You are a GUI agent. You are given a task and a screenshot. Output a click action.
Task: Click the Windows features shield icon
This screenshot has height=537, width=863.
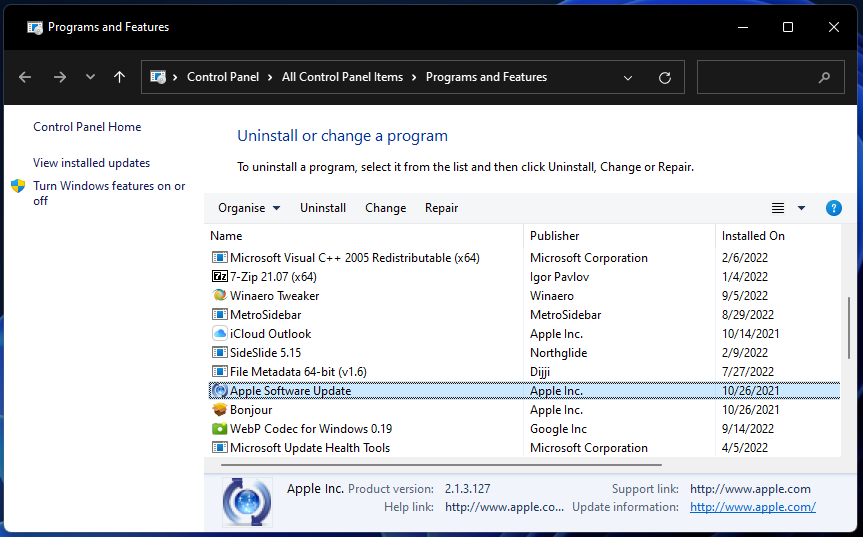(18, 186)
